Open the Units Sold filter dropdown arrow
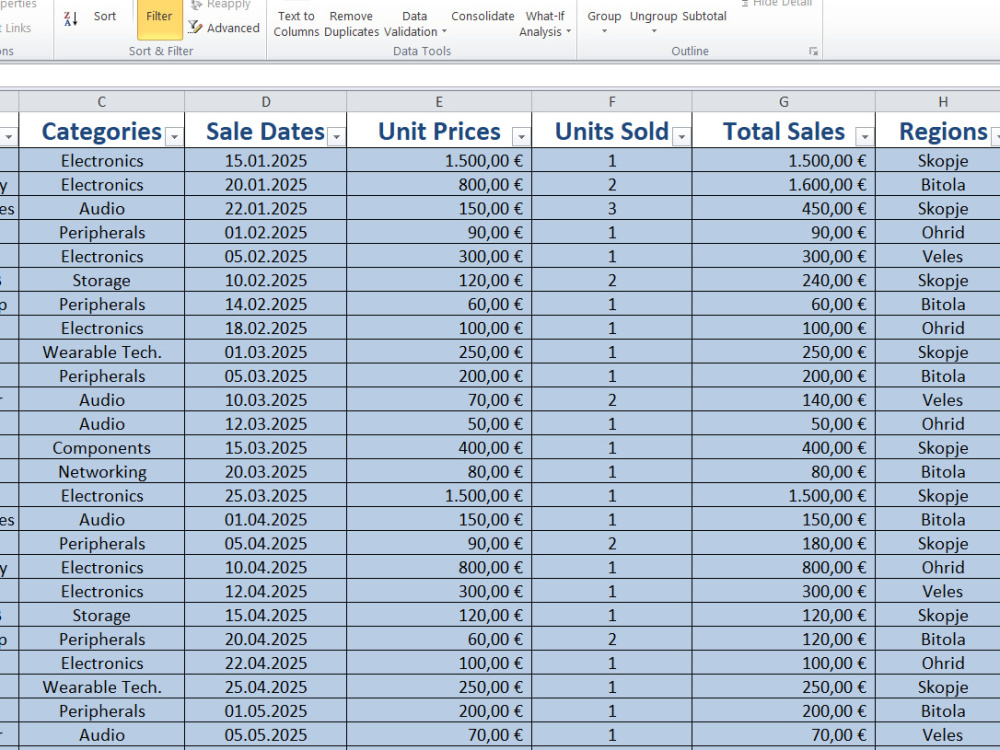1000x750 pixels. point(682,136)
